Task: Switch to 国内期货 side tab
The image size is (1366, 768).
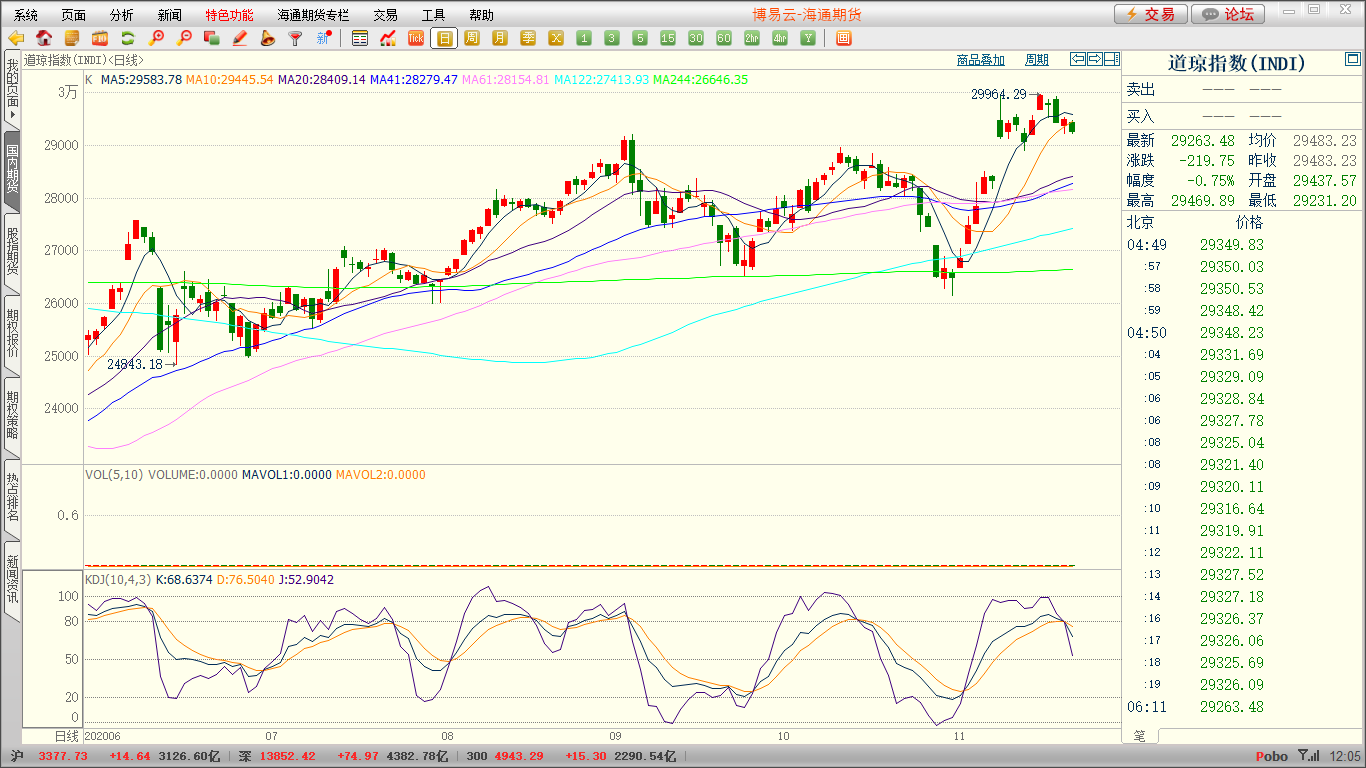Action: coord(12,170)
